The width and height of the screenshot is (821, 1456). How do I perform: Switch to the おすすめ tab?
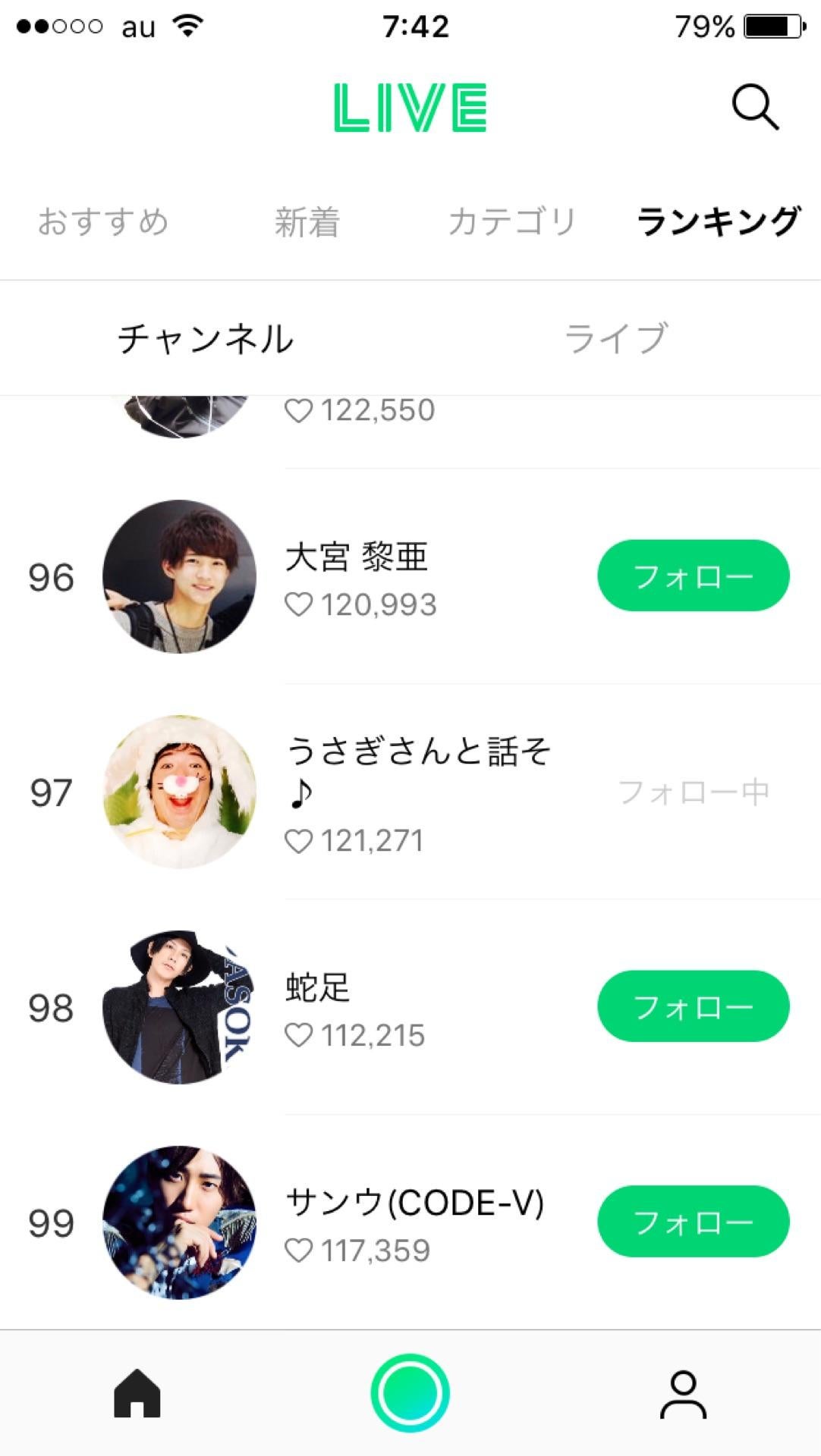coord(103,222)
